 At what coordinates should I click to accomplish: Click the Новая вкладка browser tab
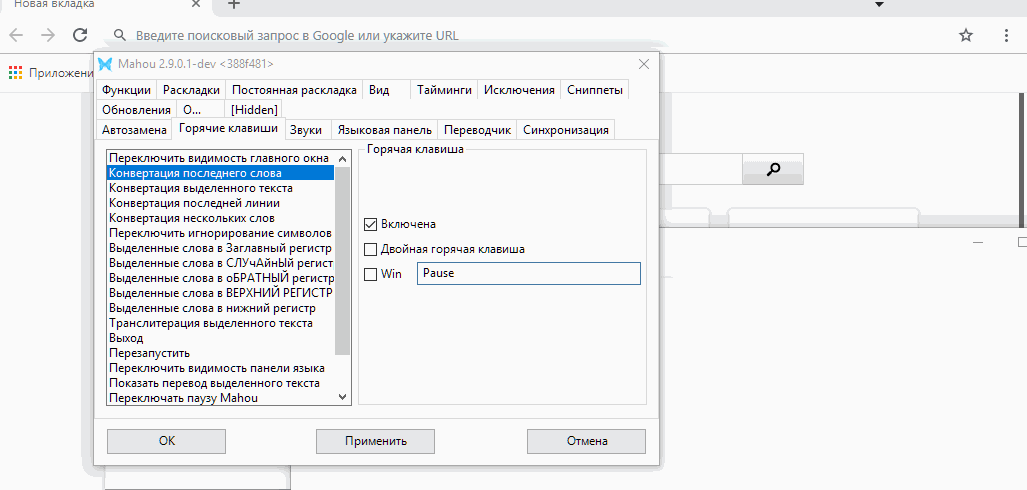tap(105, 5)
